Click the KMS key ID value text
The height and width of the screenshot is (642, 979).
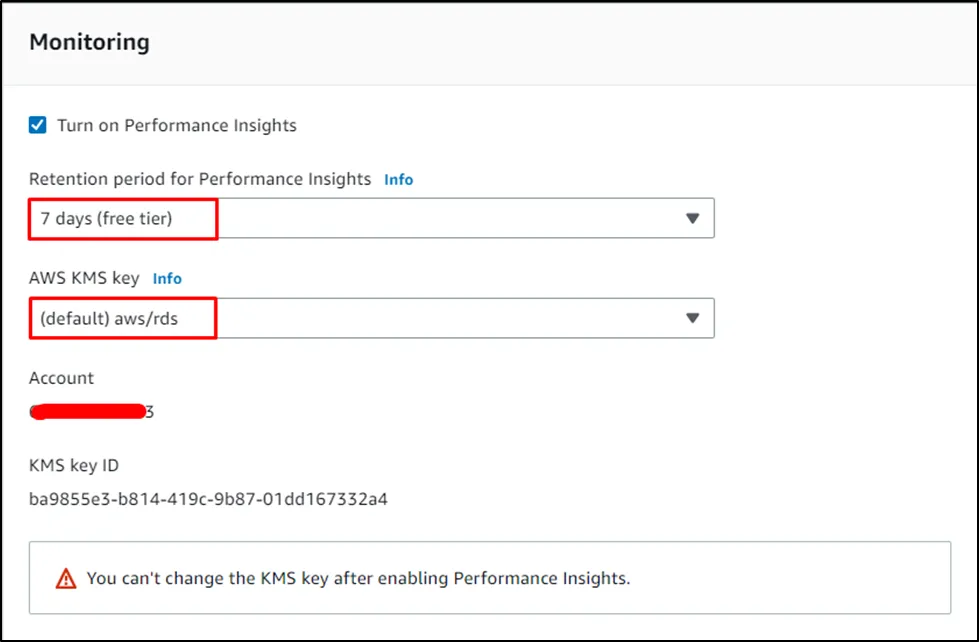208,498
